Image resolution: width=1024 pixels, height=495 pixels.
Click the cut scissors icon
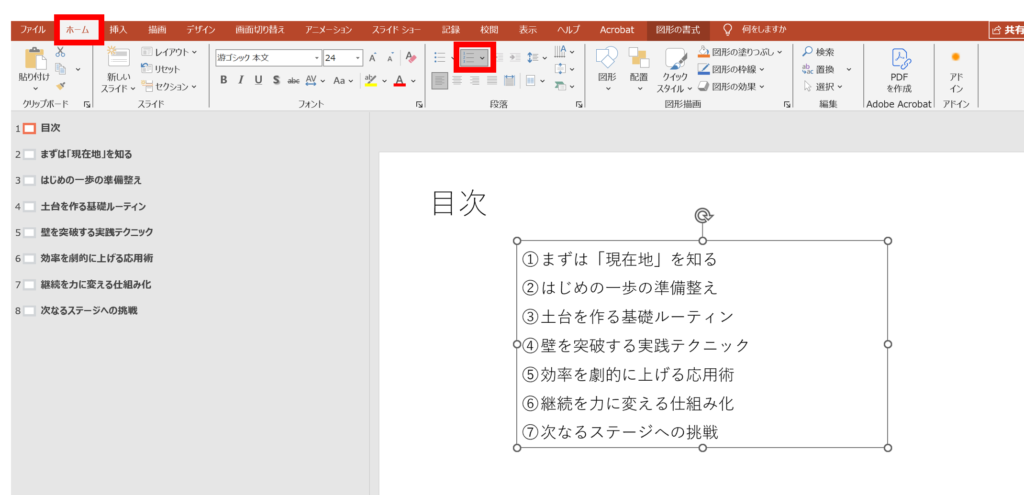(x=60, y=52)
